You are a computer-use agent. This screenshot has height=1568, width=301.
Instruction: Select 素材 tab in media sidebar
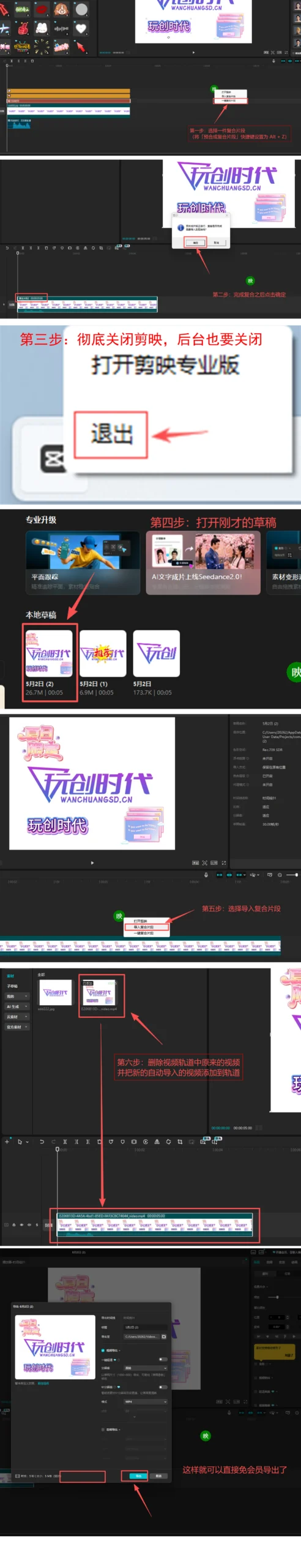(10, 976)
